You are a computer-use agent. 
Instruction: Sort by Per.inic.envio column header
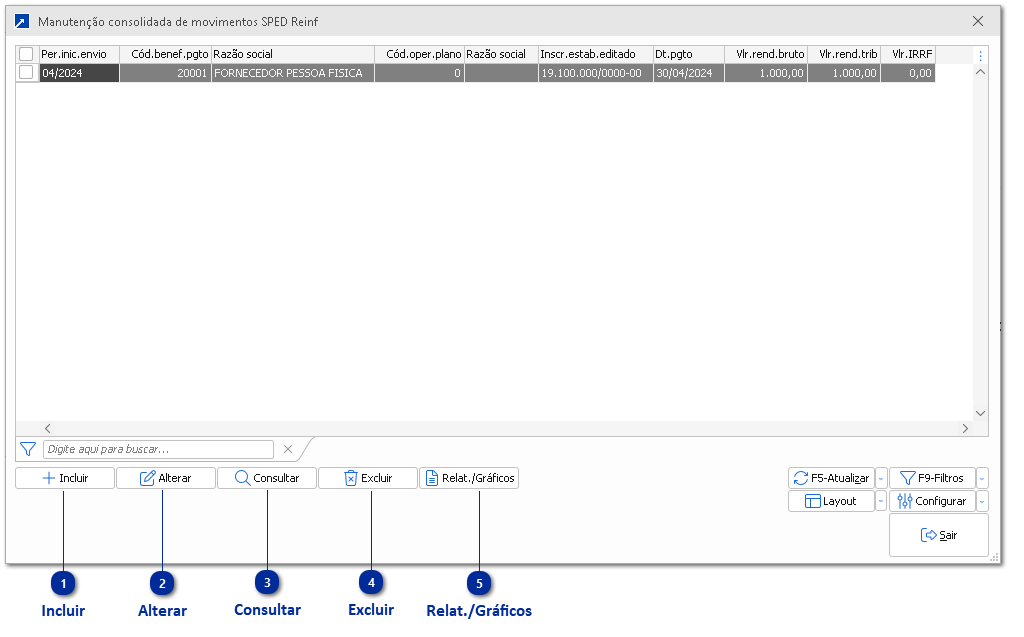click(x=79, y=54)
